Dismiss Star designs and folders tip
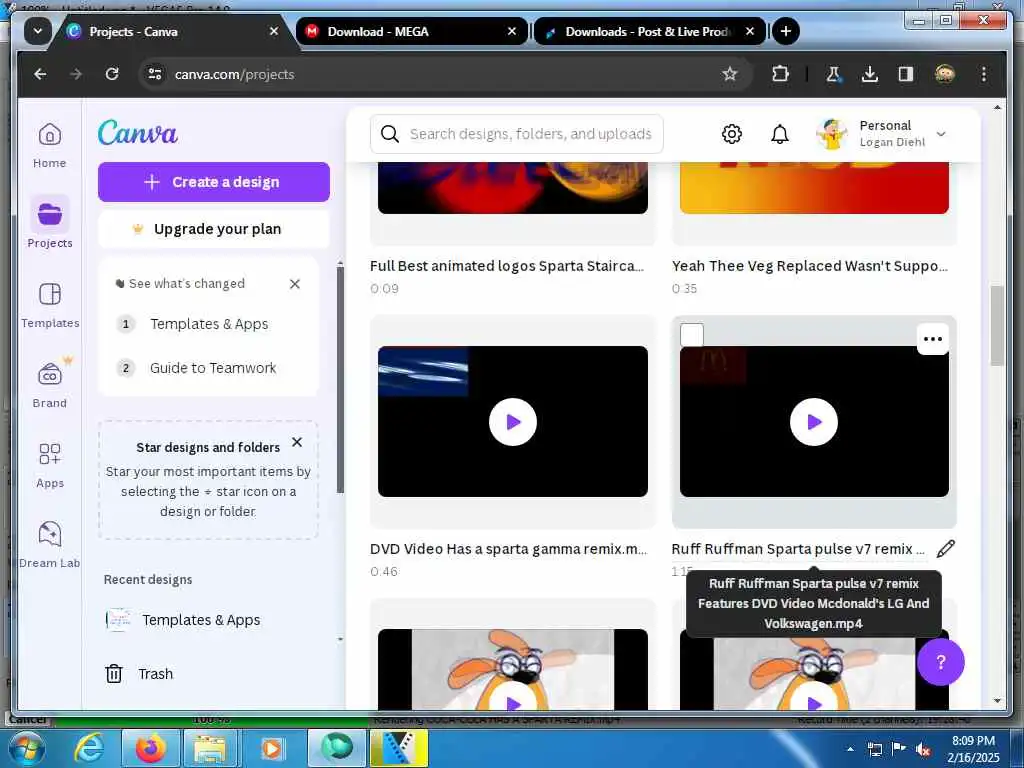 (296, 442)
